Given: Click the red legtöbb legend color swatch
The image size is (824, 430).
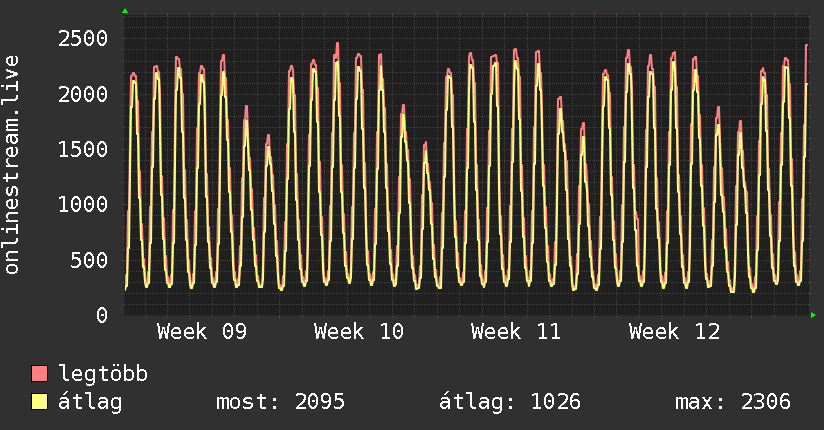Looking at the screenshot, I should coord(40,375).
